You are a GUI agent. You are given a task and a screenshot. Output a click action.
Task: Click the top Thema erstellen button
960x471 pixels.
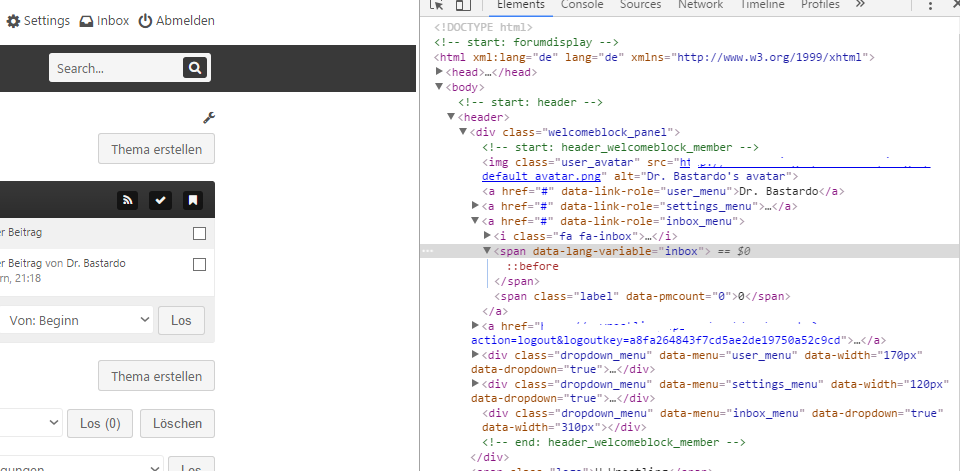pyautogui.click(x=156, y=150)
